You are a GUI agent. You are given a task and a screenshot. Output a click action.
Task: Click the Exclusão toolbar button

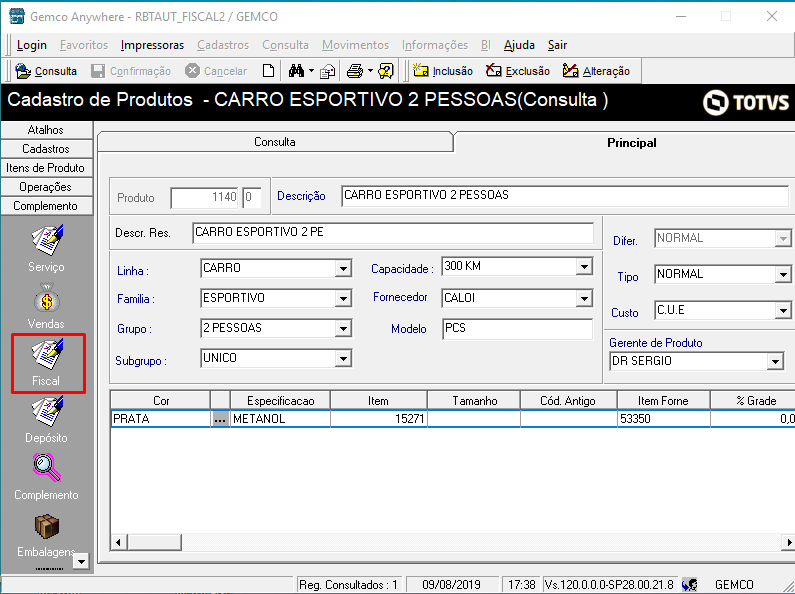[x=518, y=71]
